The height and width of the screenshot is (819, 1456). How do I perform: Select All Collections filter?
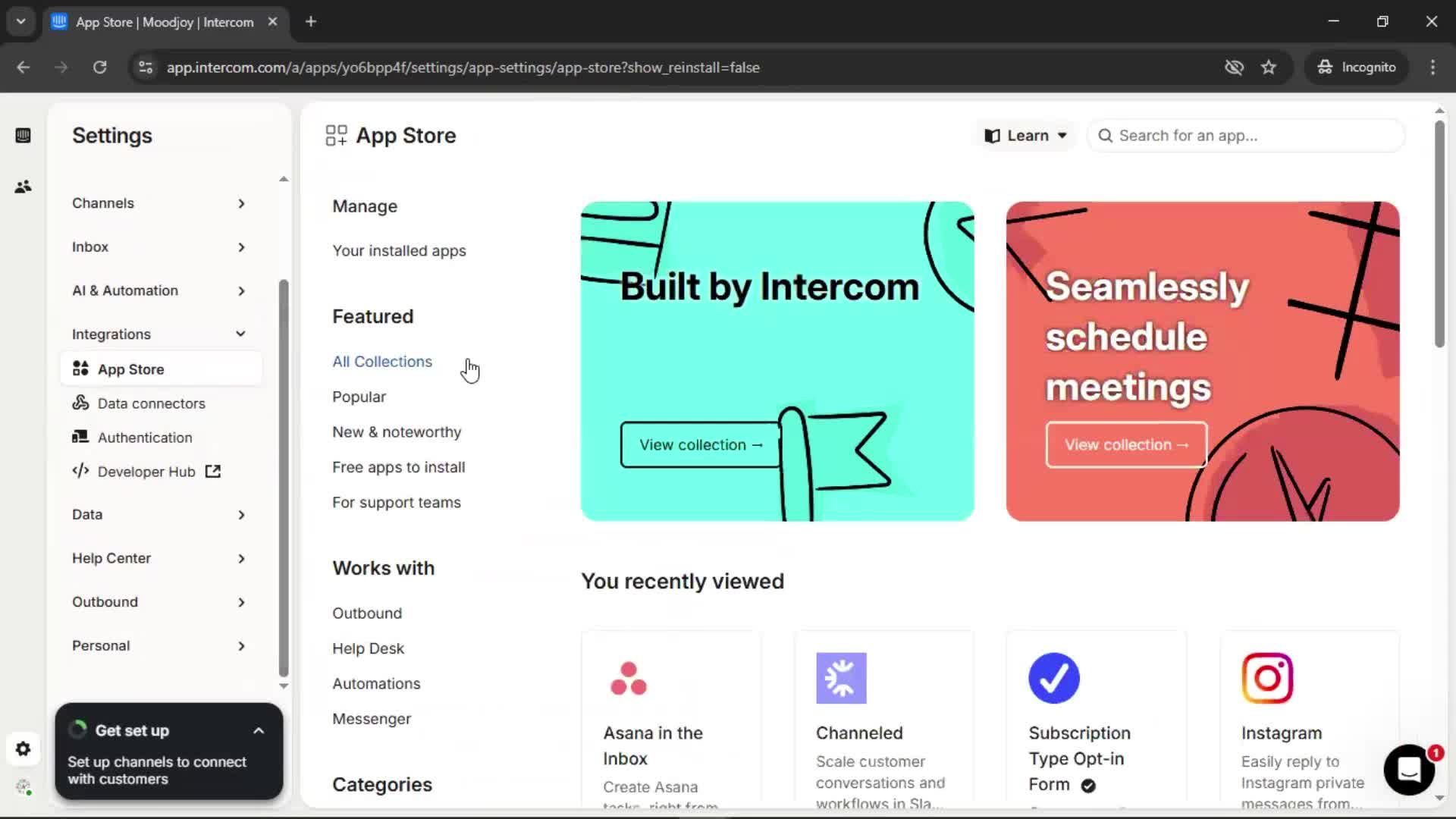coord(382,362)
